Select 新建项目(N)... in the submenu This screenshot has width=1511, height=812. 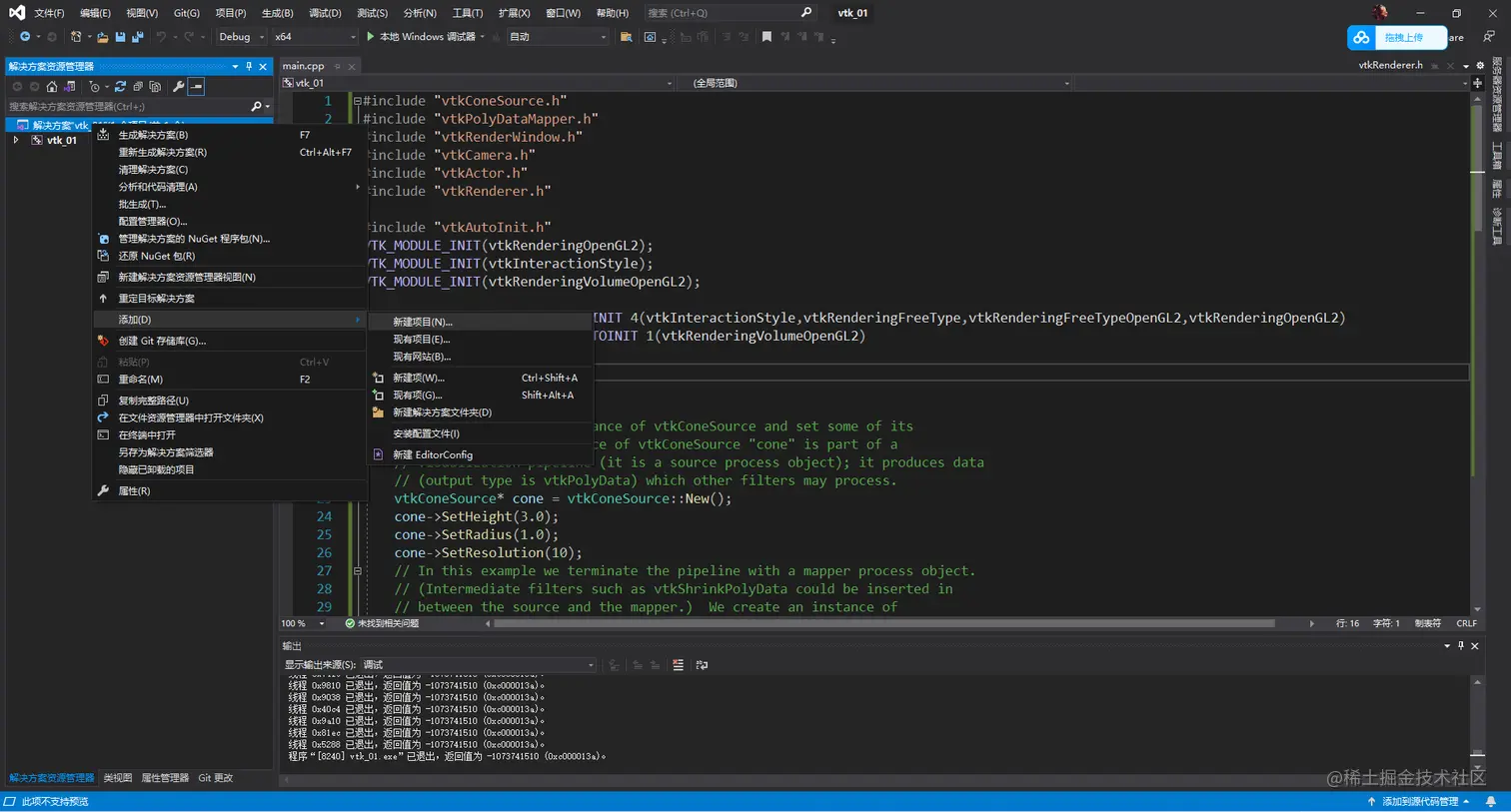(x=423, y=322)
